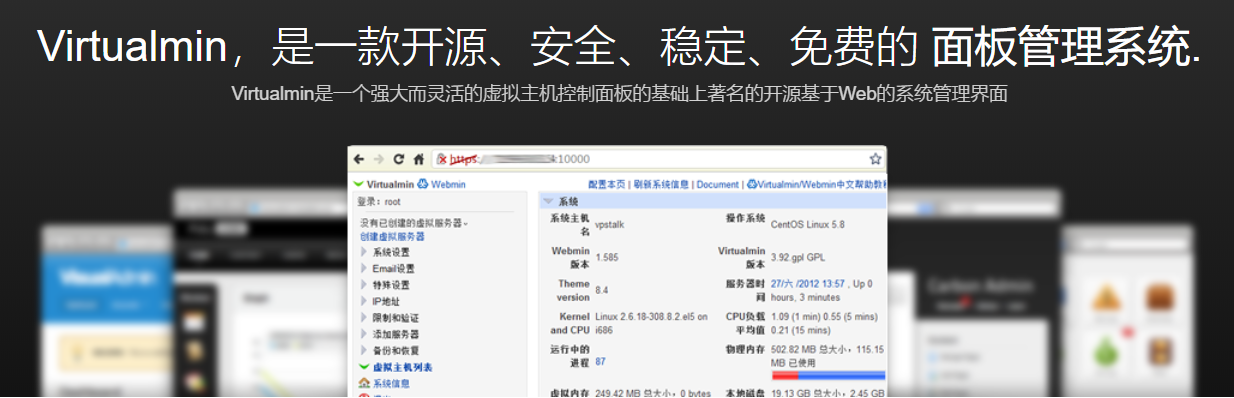Open 虚拟主机列表 in the sidebar
Image resolution: width=1234 pixels, height=398 pixels.
coord(395,367)
